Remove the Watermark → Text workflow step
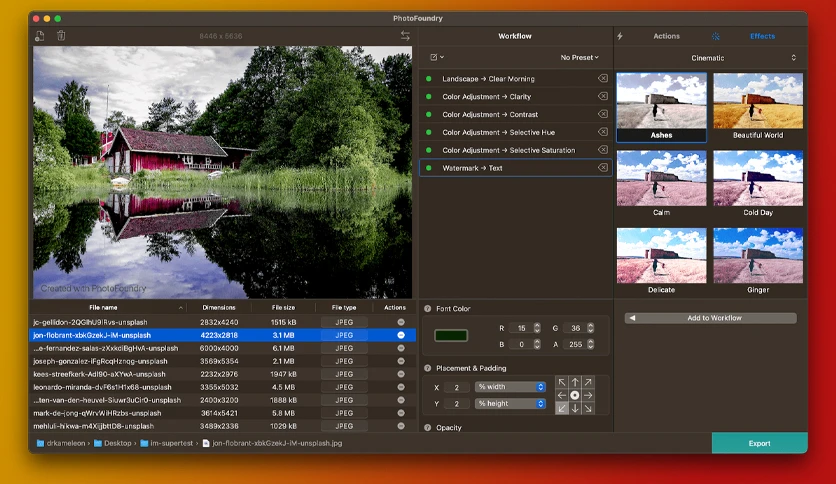Viewport: 836px width, 484px height. [602, 168]
